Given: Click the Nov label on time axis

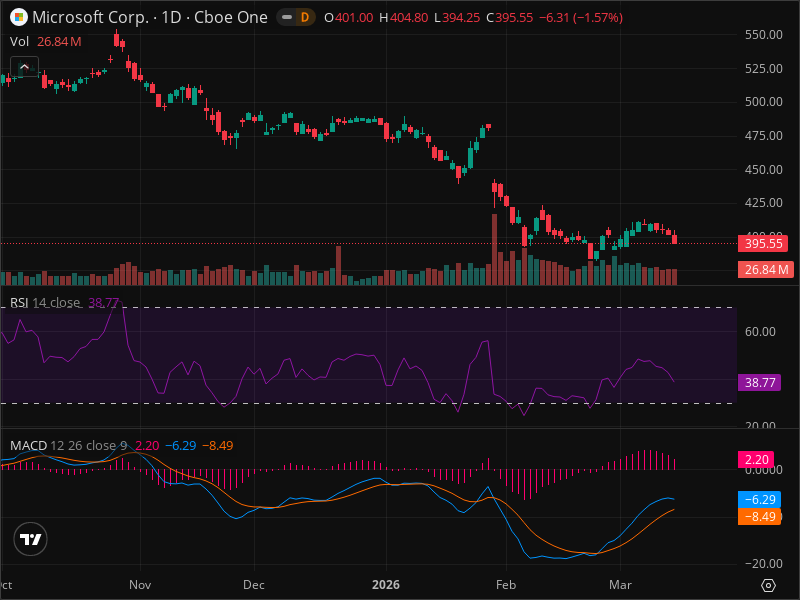Looking at the screenshot, I should coord(140,585).
